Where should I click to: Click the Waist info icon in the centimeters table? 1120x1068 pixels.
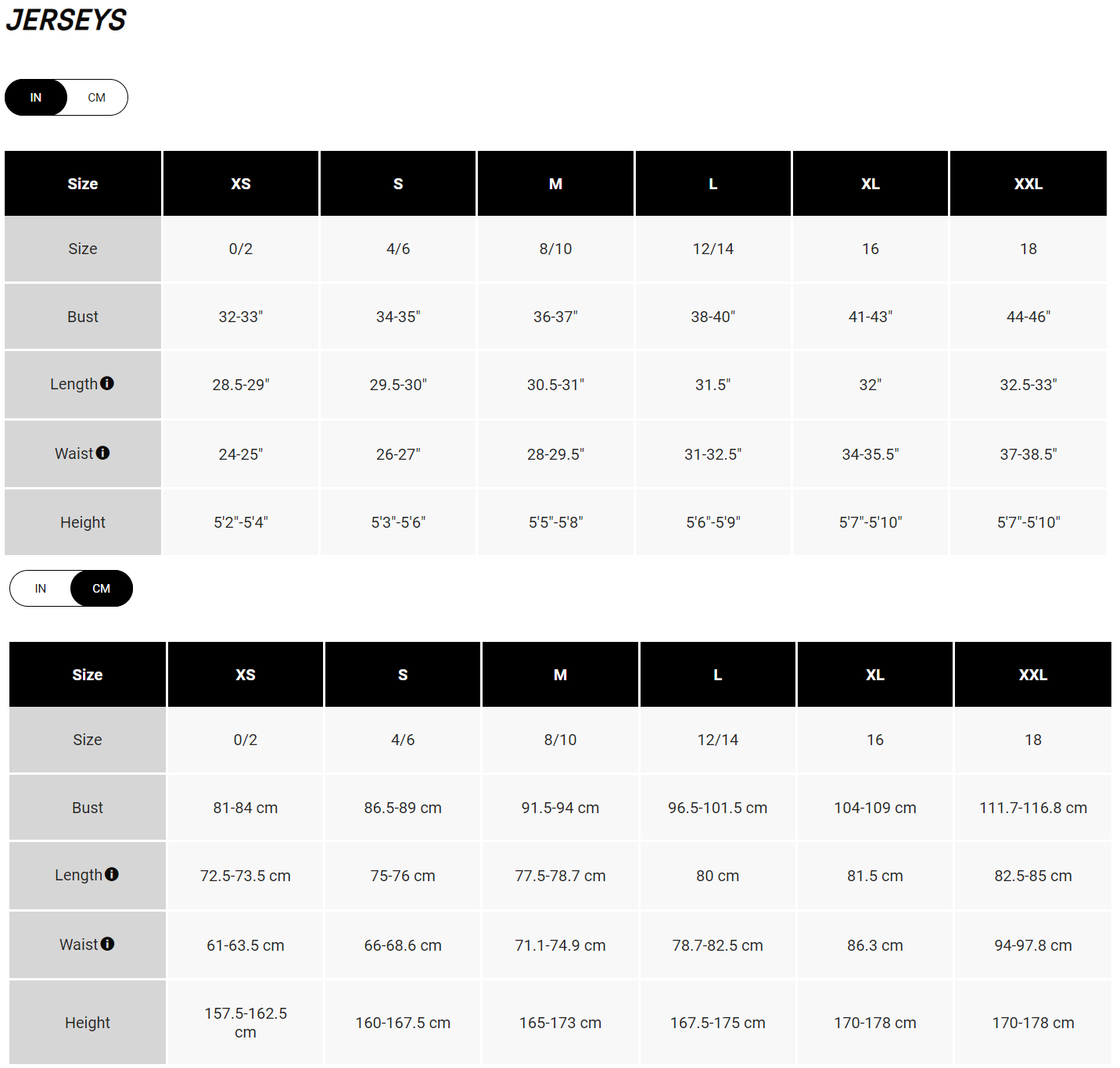(109, 944)
